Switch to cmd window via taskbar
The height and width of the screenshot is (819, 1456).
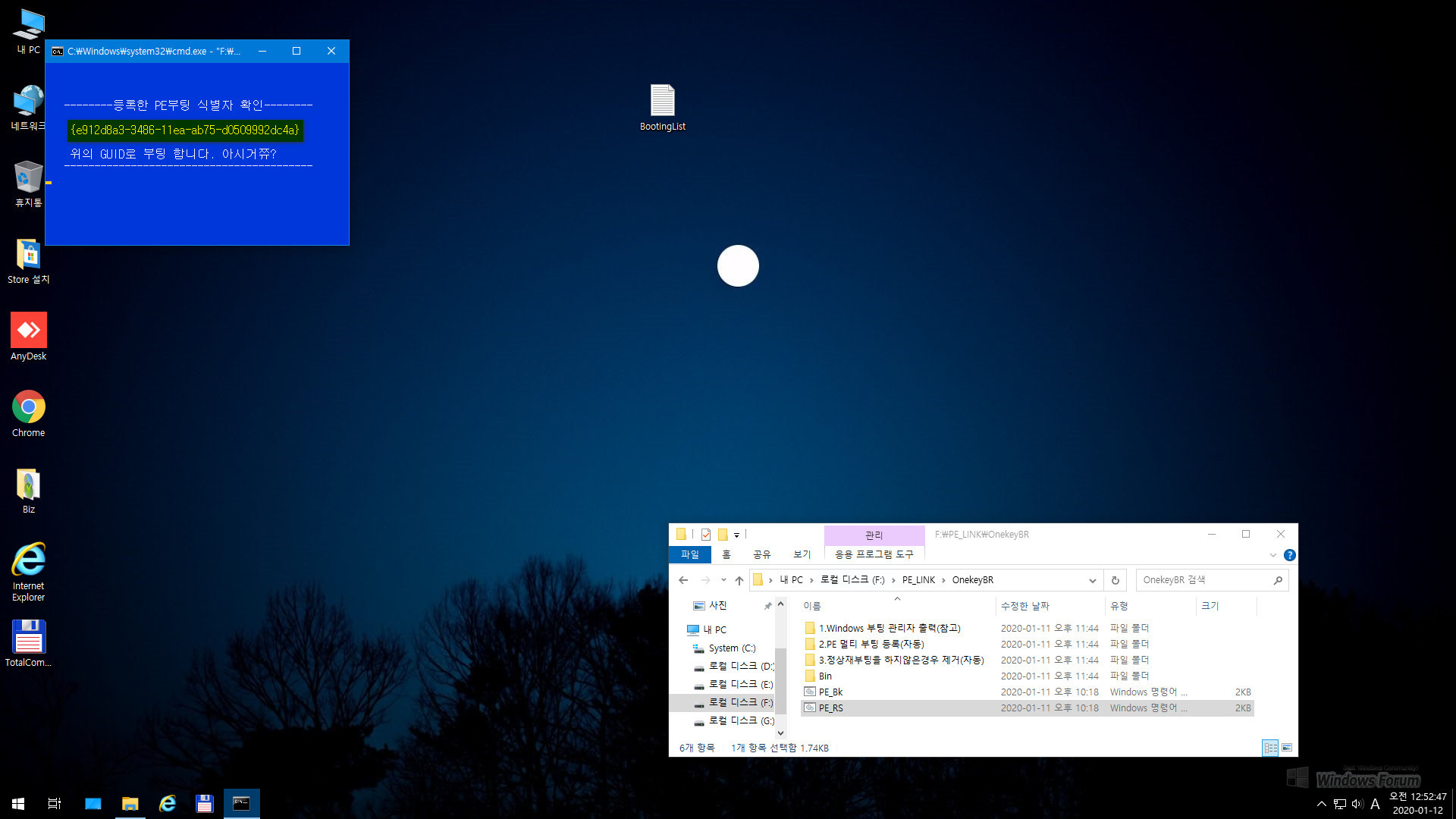[241, 804]
